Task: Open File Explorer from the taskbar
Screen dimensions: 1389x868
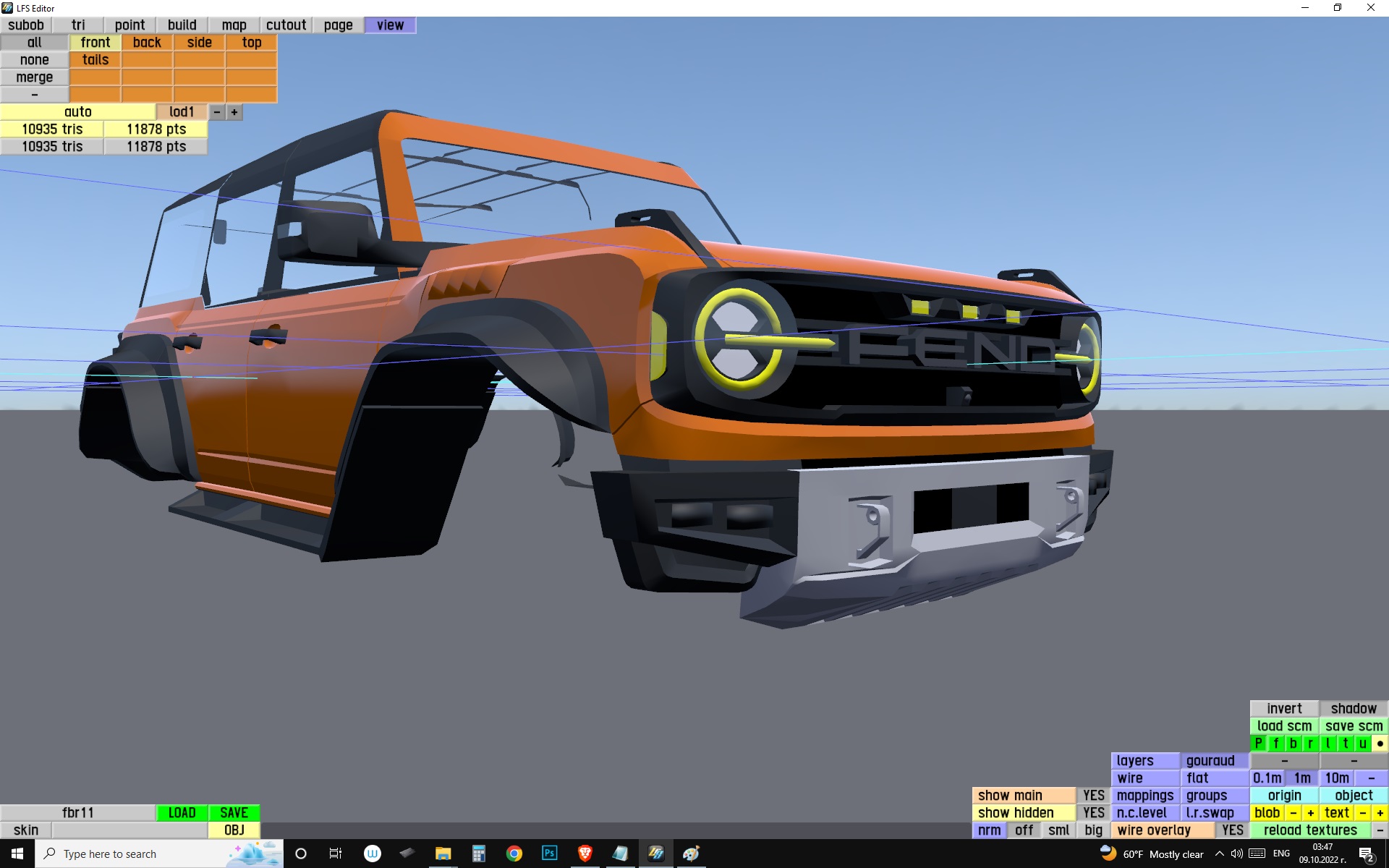Action: click(x=443, y=854)
